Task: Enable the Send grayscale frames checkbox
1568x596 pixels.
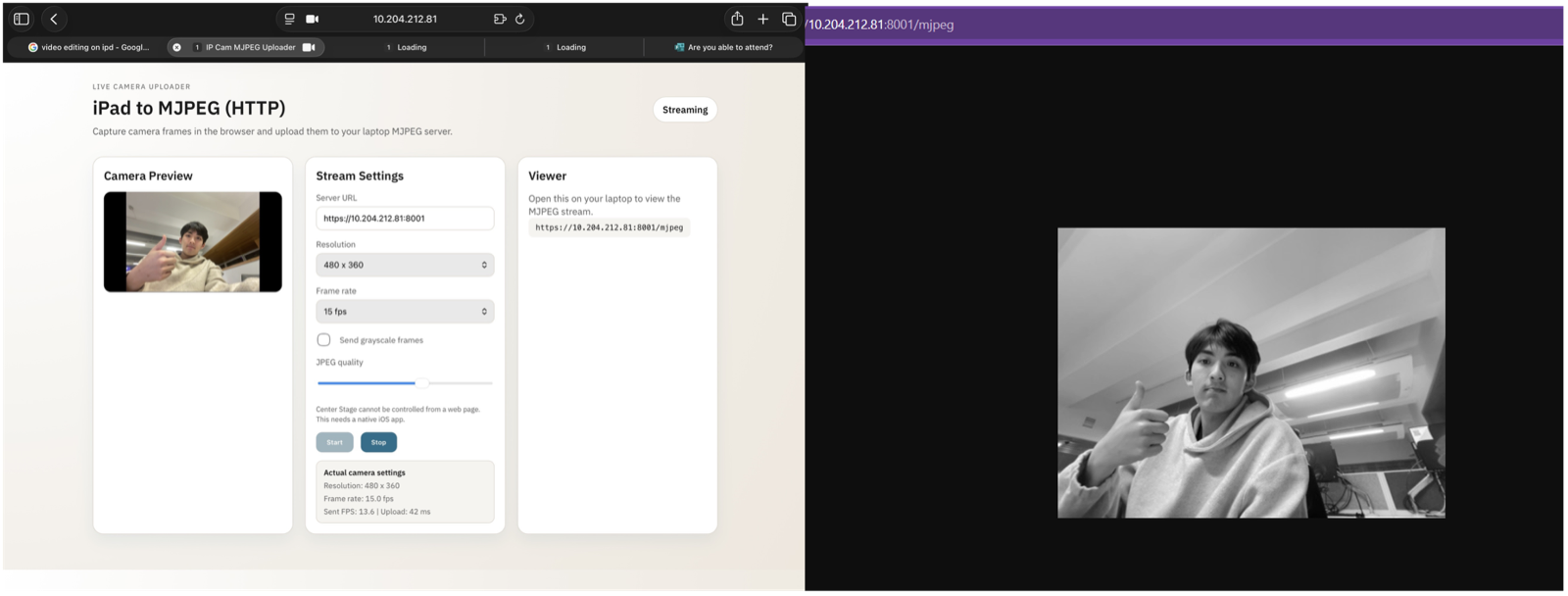Action: click(323, 340)
